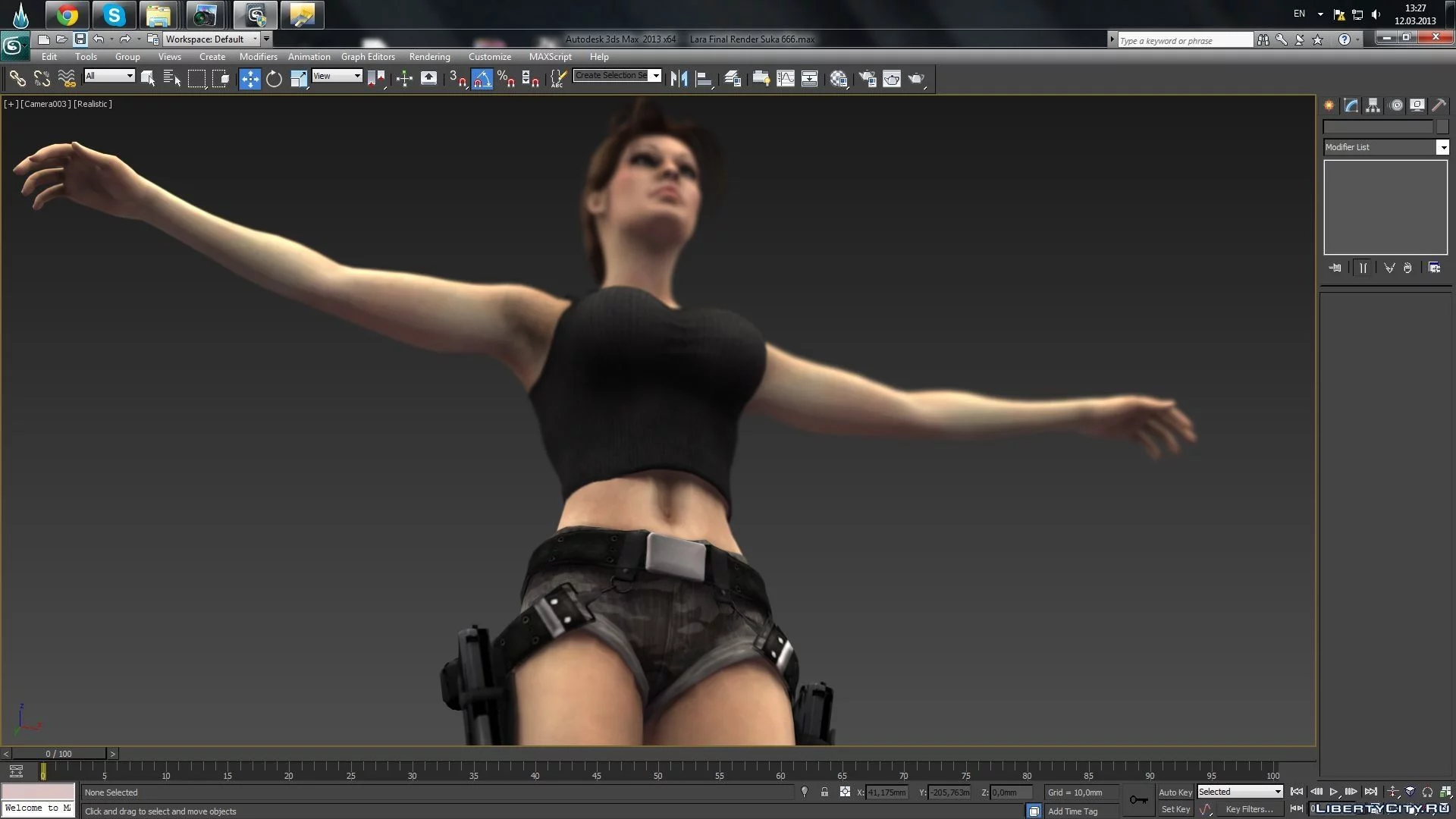
Task: Open Edit Named Selection Sets icon
Action: coord(558,78)
